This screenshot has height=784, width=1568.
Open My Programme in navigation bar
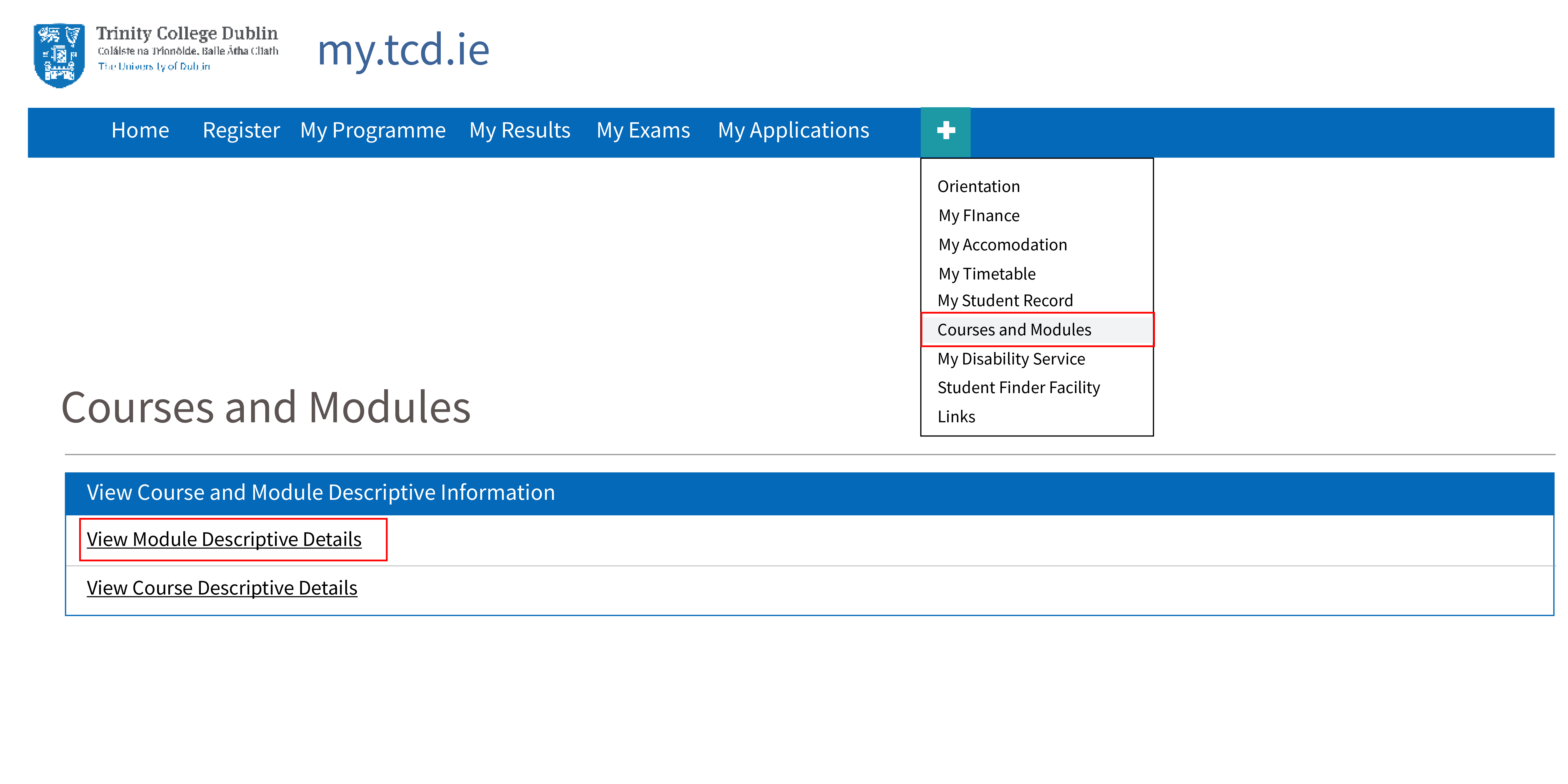372,130
